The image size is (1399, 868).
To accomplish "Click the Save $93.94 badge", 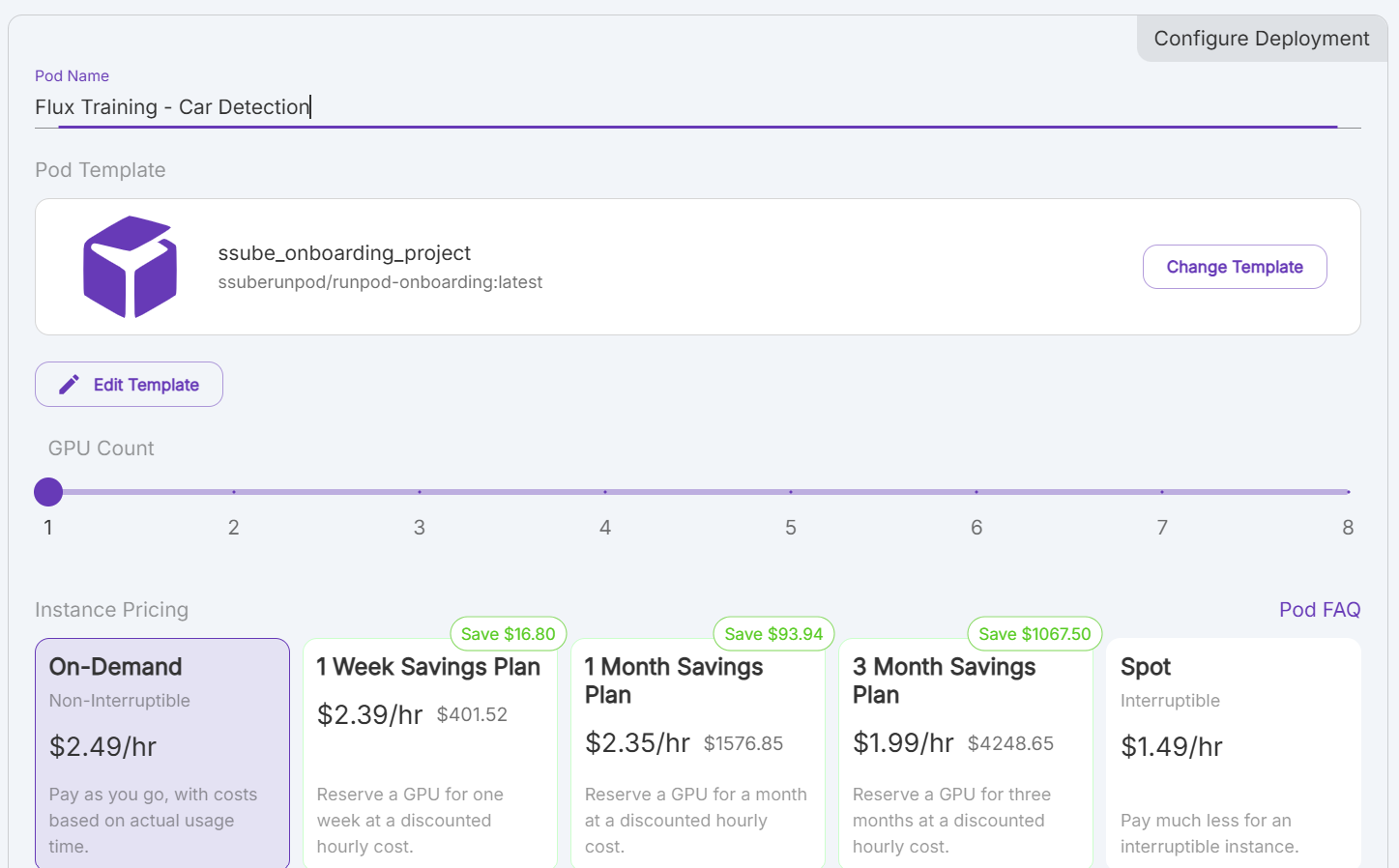I will click(773, 634).
